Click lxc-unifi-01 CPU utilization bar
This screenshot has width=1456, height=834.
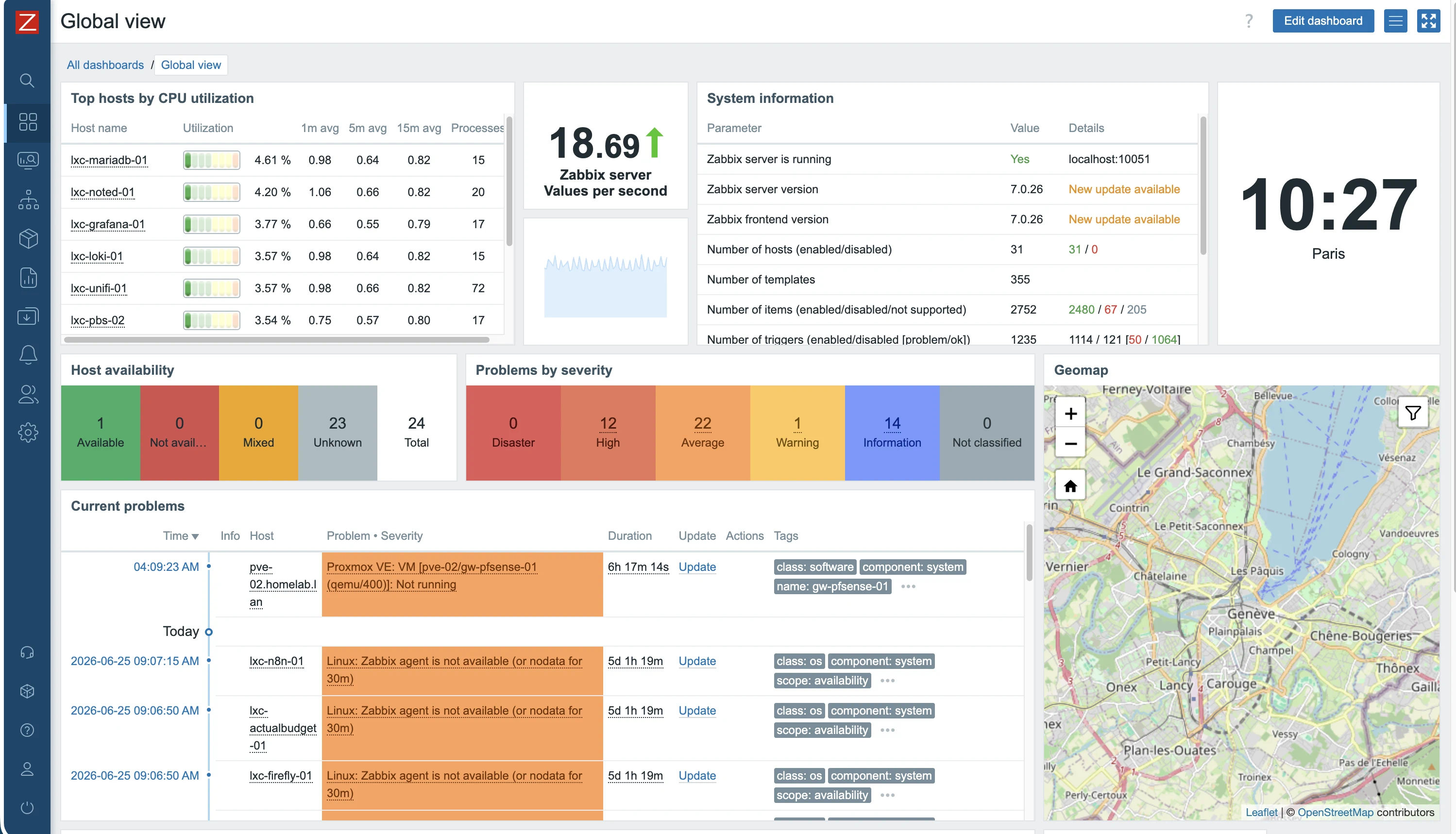pyautogui.click(x=211, y=288)
